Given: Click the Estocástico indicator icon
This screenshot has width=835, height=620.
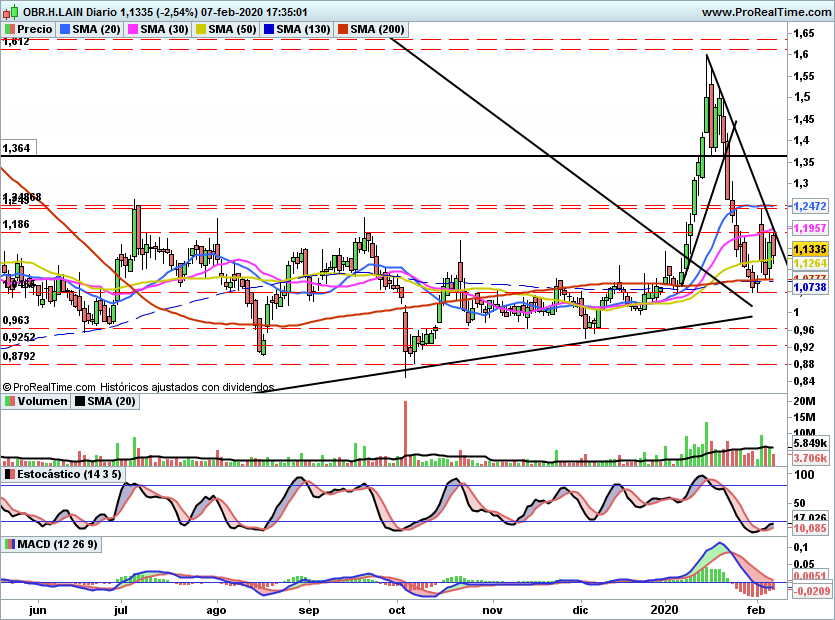Looking at the screenshot, I should click(10, 474).
